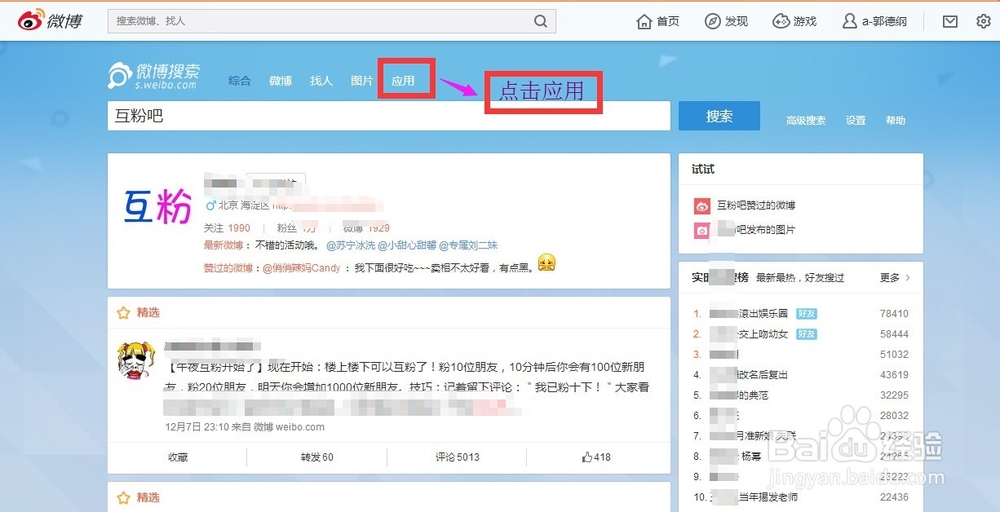Click the Weibo logo in top bar
This screenshot has height=512, width=1000.
[x=50, y=20]
